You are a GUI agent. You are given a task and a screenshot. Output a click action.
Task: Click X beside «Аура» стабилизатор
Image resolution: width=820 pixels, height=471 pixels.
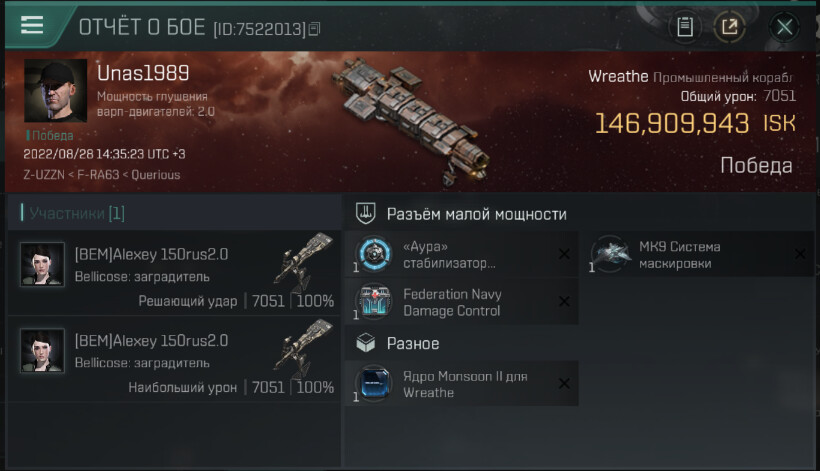(564, 254)
